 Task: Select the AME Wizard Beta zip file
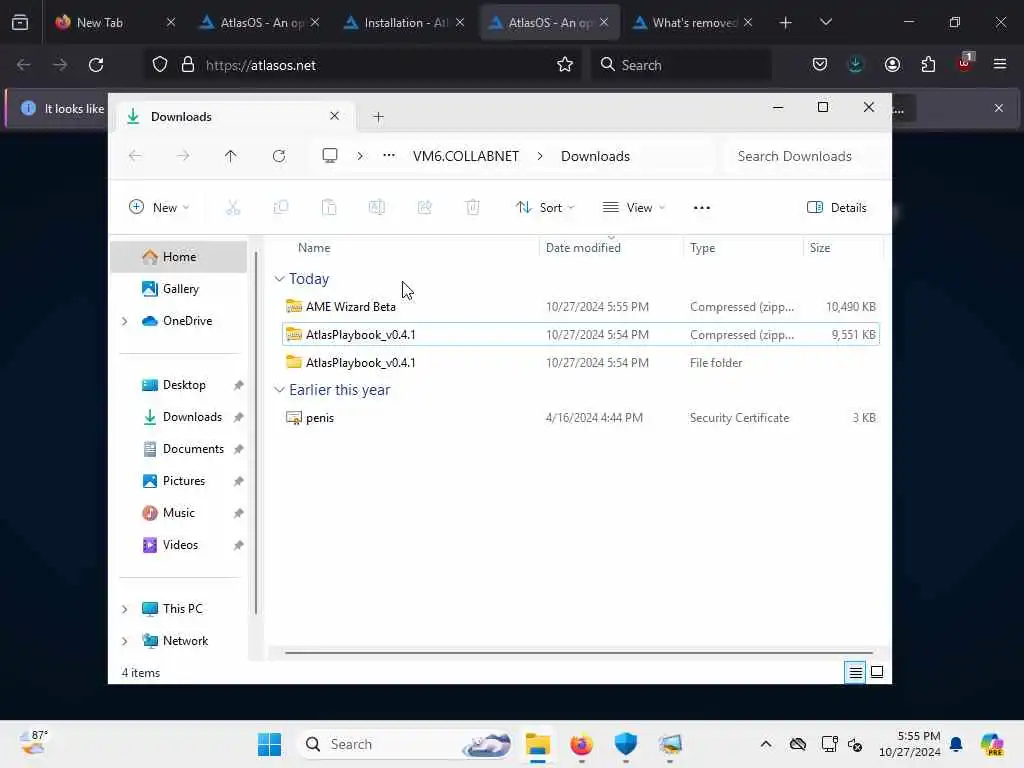coord(581,306)
